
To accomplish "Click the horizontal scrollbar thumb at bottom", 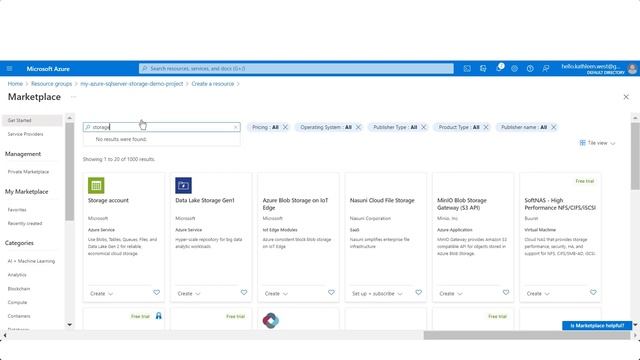I will (x=527, y=335).
